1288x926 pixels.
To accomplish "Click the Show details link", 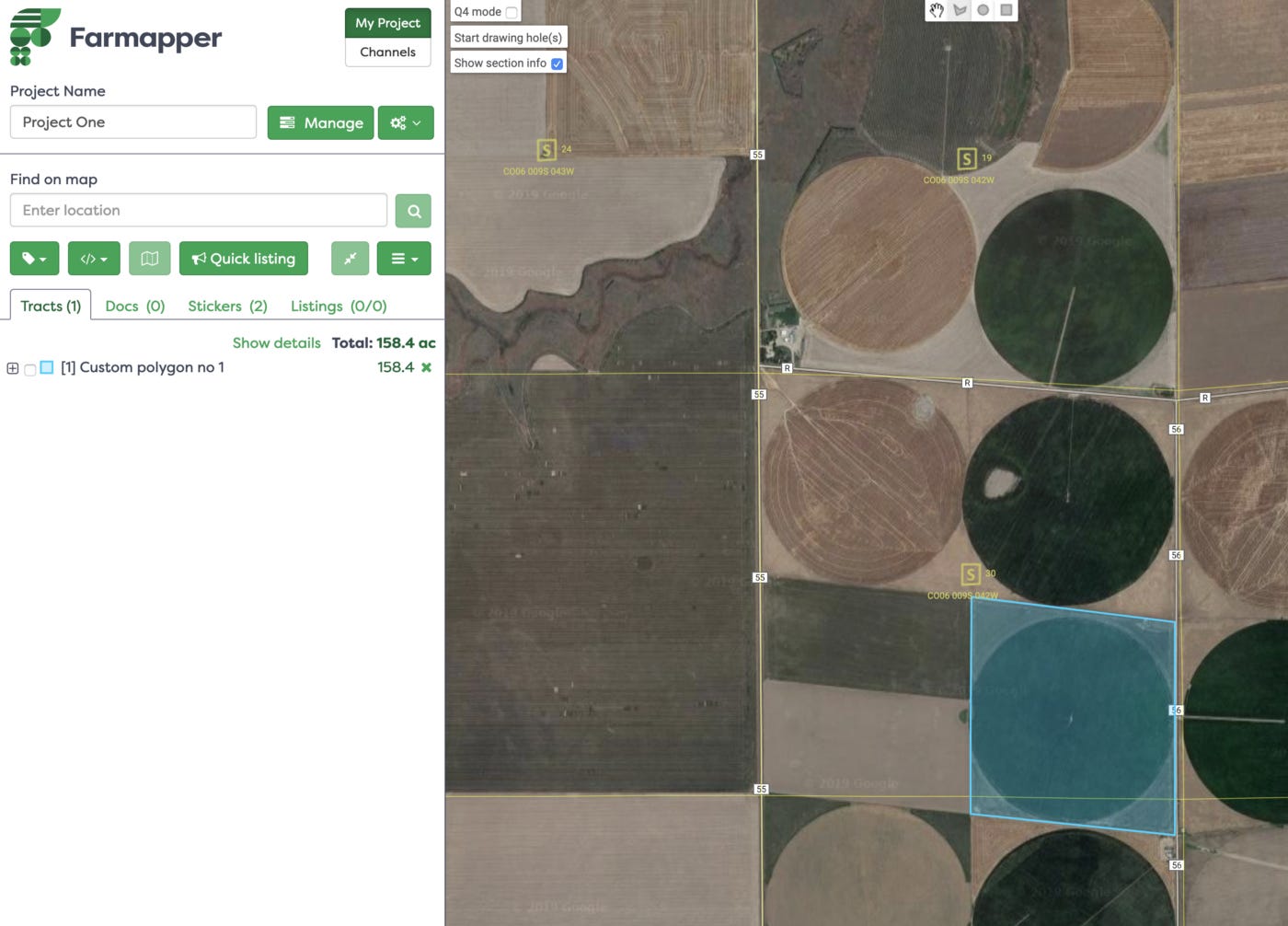I will [x=276, y=342].
